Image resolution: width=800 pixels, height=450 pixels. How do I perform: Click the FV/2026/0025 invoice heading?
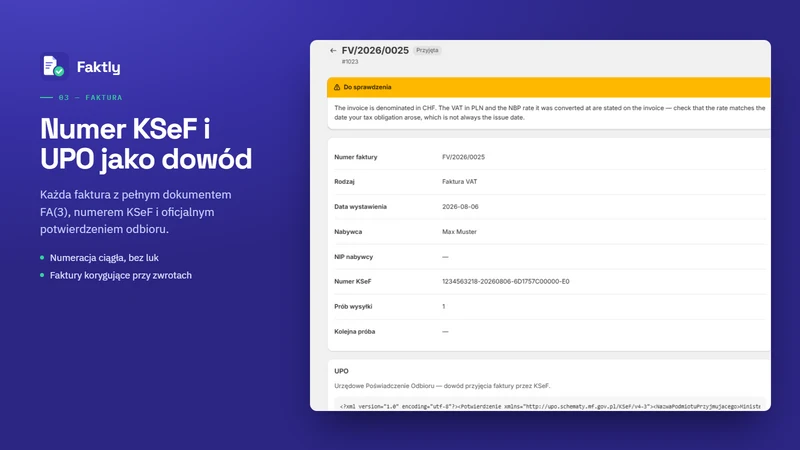pyautogui.click(x=375, y=51)
